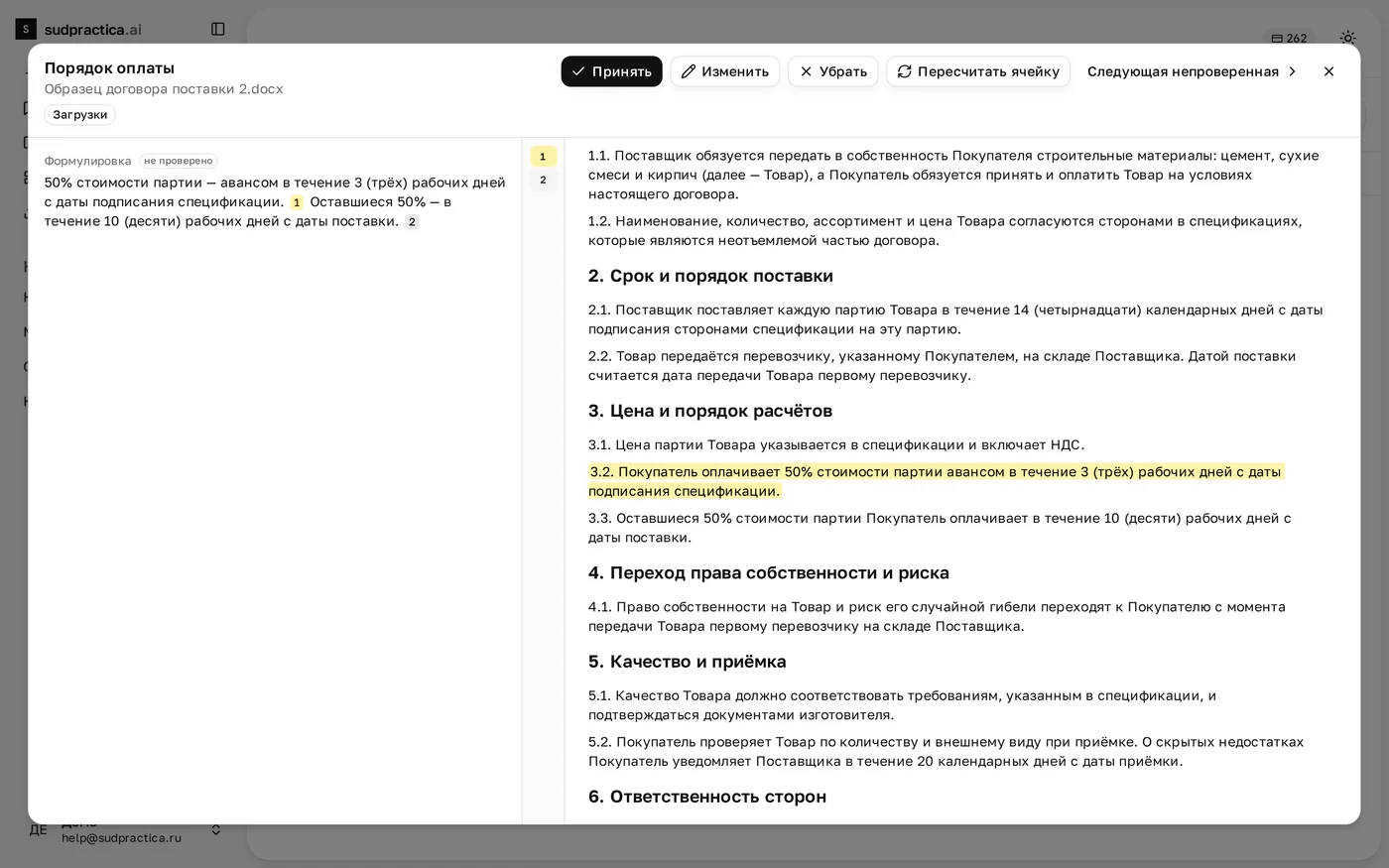This screenshot has width=1389, height=868.
Task: Close the Порядок оплаты dialog
Action: pyautogui.click(x=1329, y=71)
